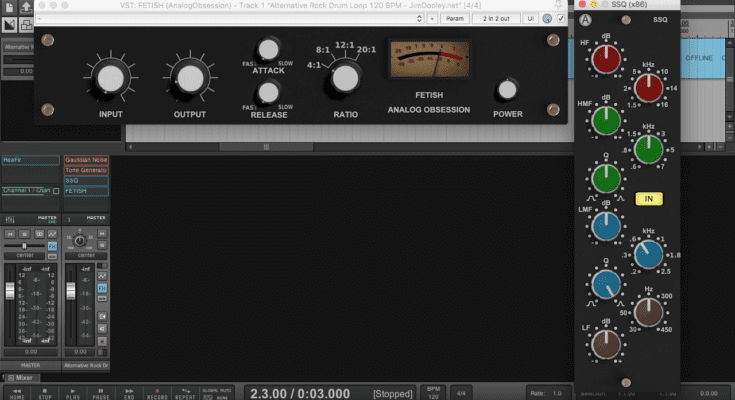The image size is (735, 400).
Task: Toggle the Repeat loop button
Action: [x=186, y=391]
